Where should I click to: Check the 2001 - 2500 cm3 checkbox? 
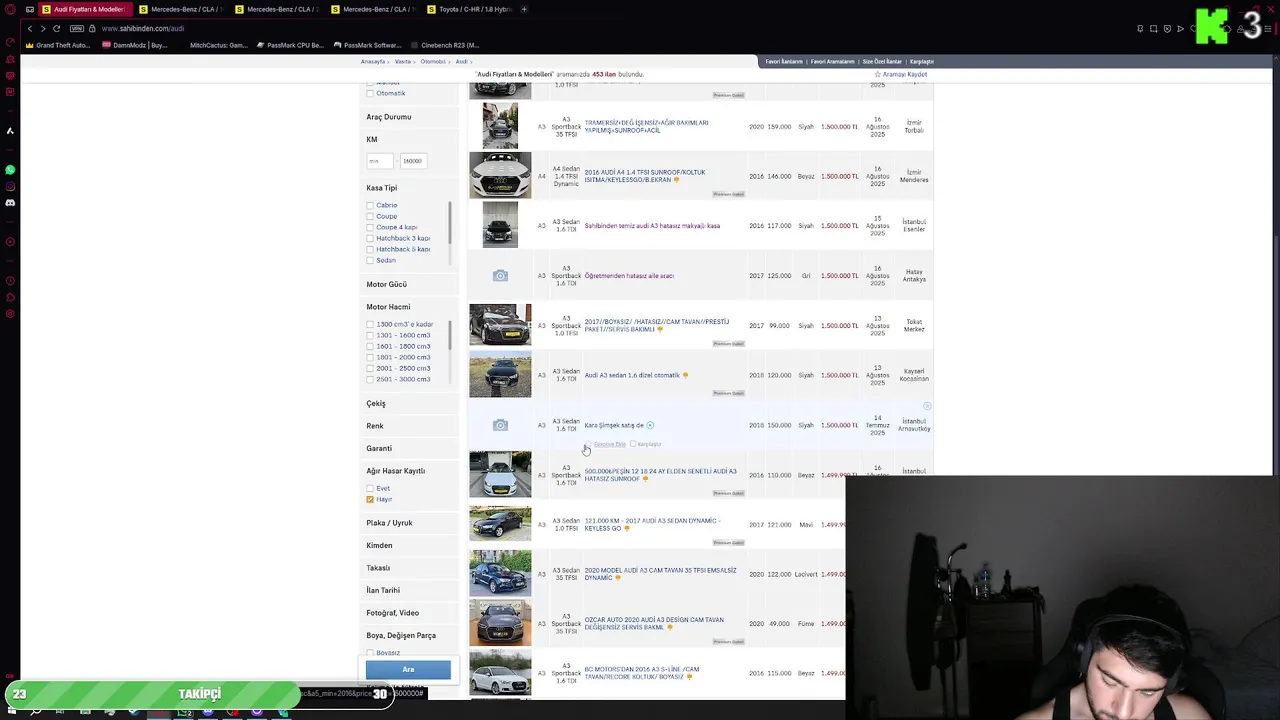click(370, 369)
